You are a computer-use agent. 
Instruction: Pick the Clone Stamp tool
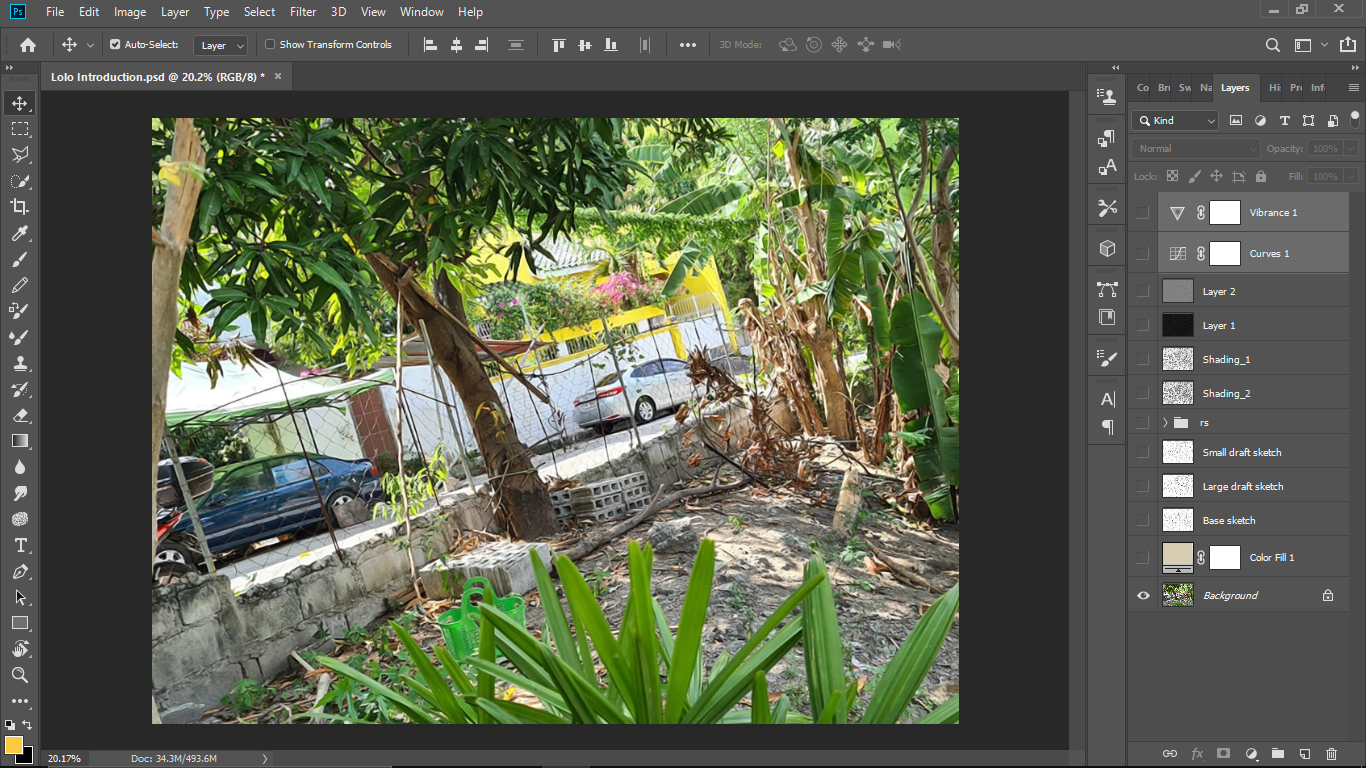click(20, 363)
